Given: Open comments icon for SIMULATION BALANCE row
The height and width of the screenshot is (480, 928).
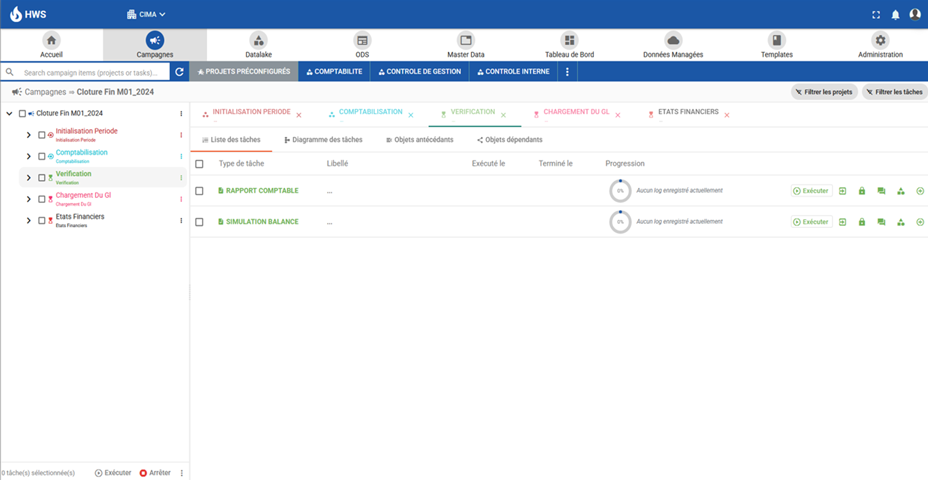Looking at the screenshot, I should (x=881, y=222).
